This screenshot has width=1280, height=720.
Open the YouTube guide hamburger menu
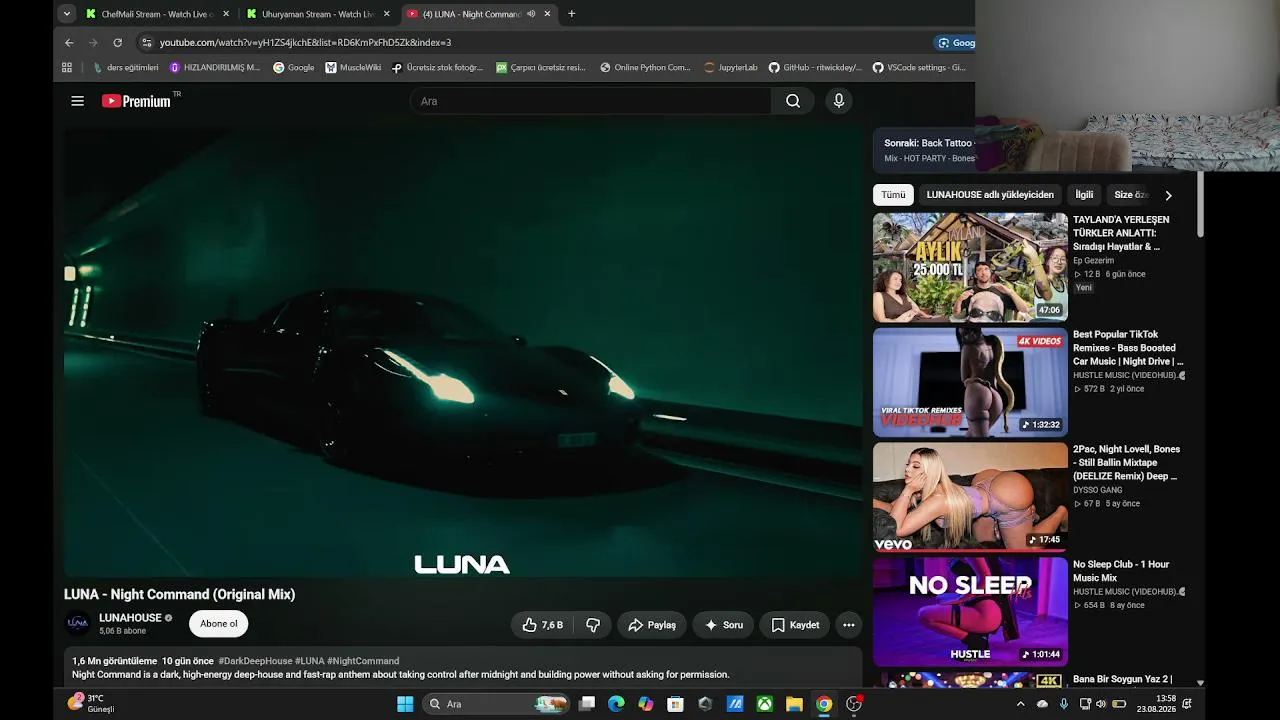[77, 101]
